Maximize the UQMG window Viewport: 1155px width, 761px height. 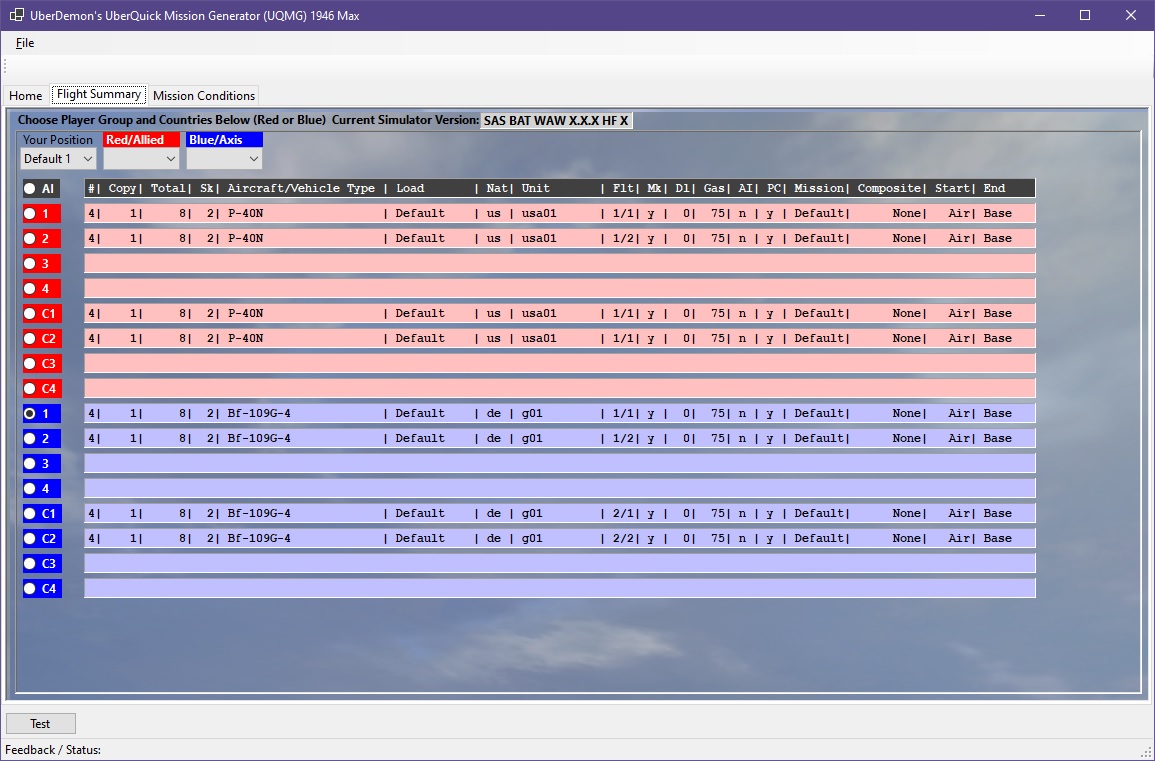tap(1085, 15)
